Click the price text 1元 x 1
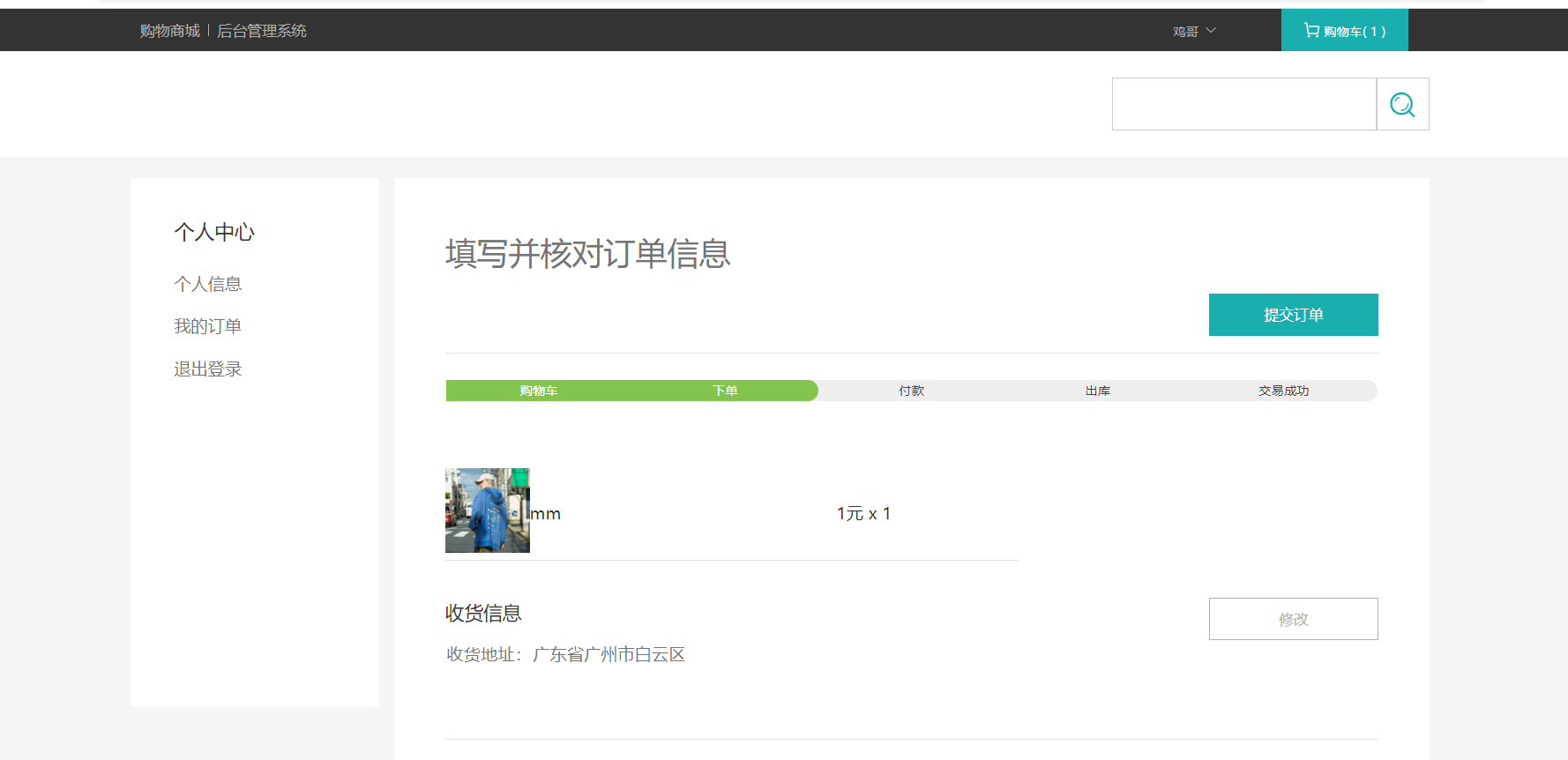The width and height of the screenshot is (1568, 760). point(863,513)
